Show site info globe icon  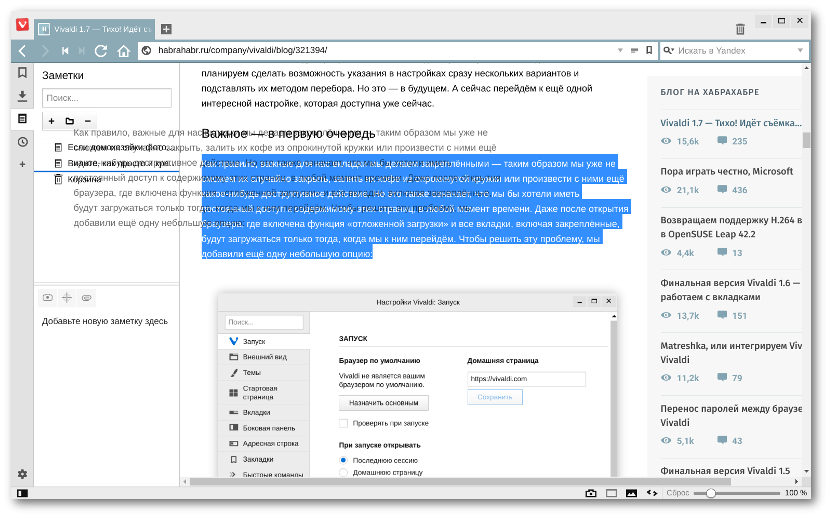click(147, 50)
